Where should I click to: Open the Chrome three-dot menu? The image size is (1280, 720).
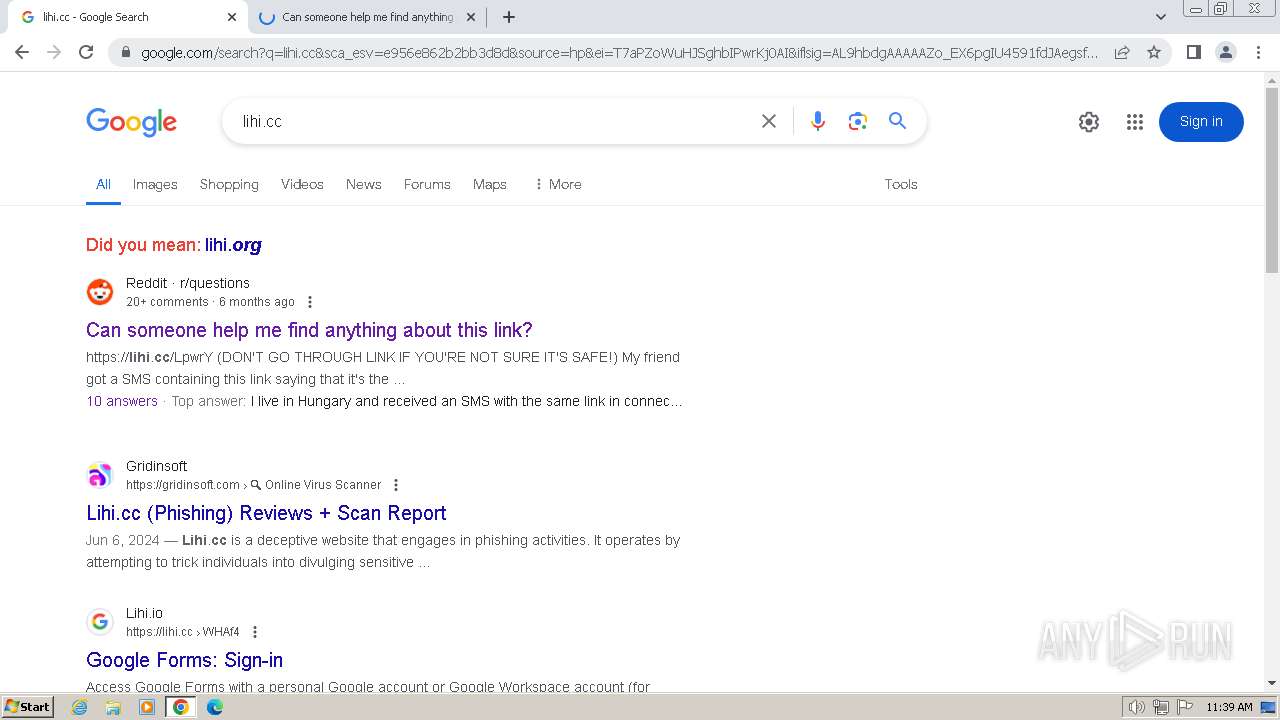(x=1258, y=52)
